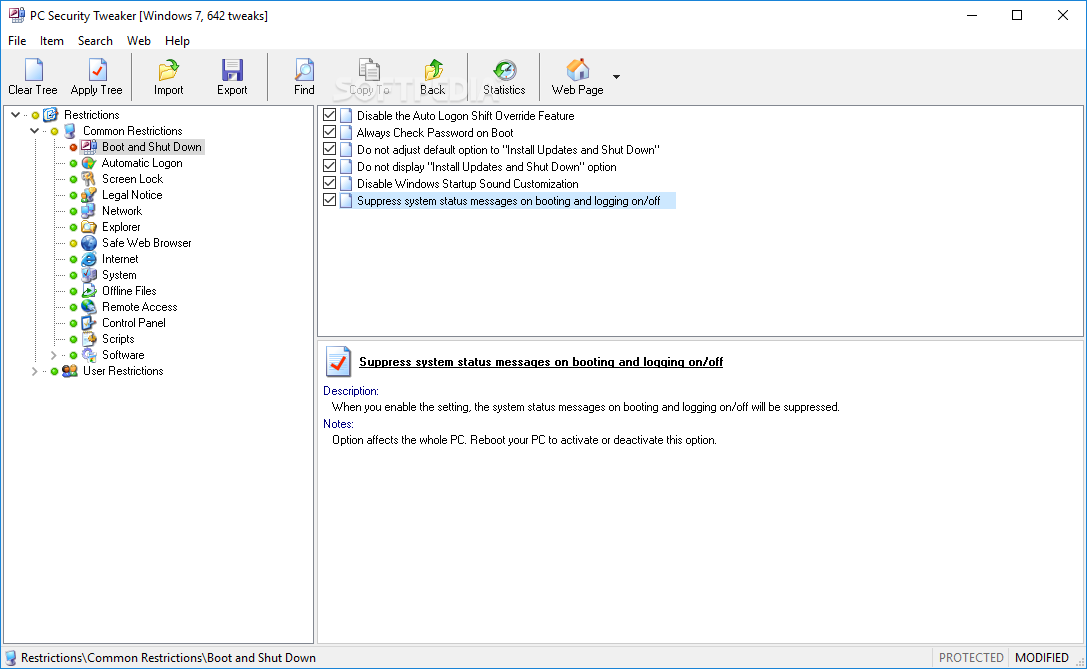Screen dimensions: 1087x669
Task: Select the Safe Web Browser tree item
Action: click(x=147, y=243)
